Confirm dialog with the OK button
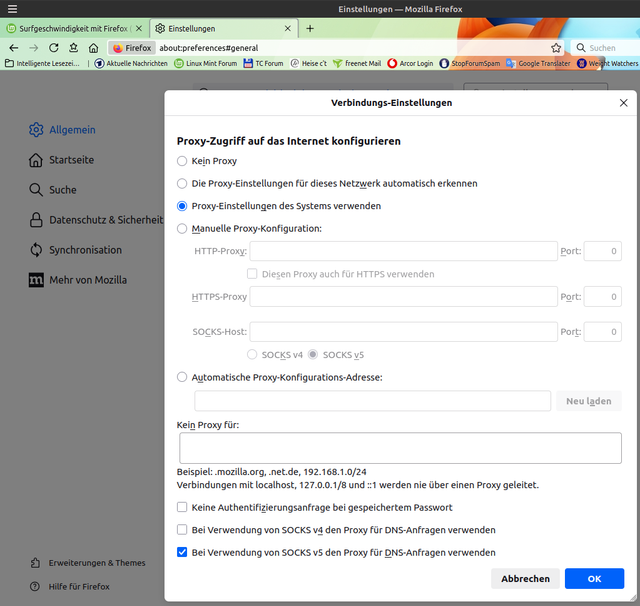The width and height of the screenshot is (640, 606). [594, 579]
